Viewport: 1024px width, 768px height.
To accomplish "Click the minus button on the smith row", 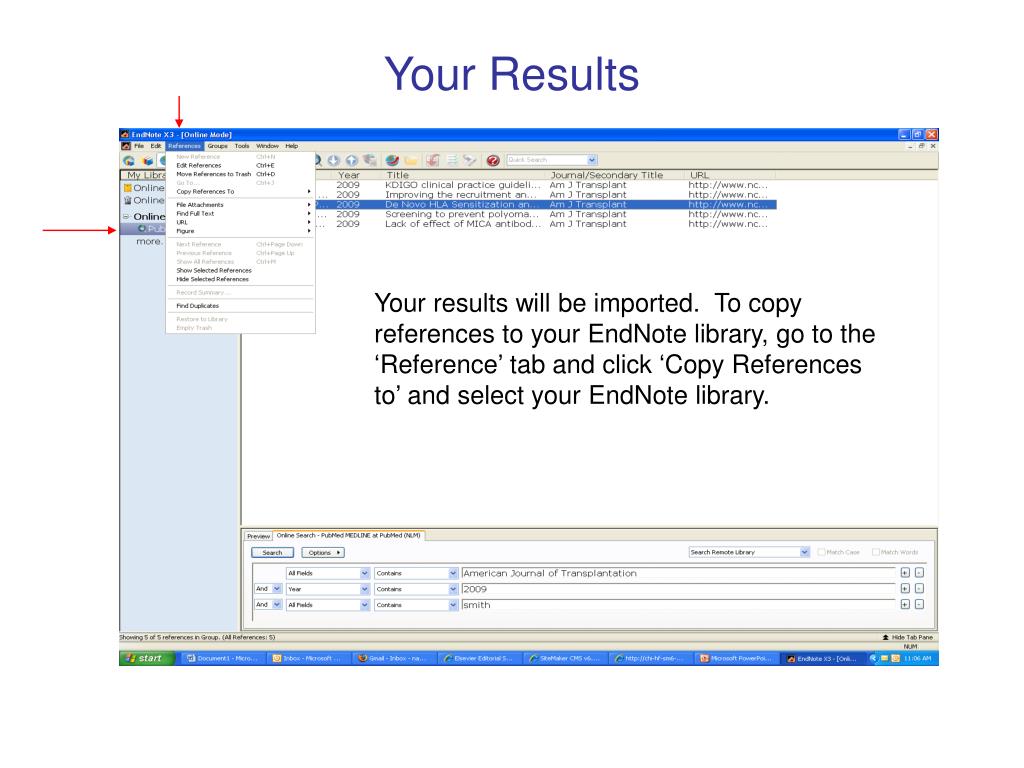I will [x=920, y=605].
